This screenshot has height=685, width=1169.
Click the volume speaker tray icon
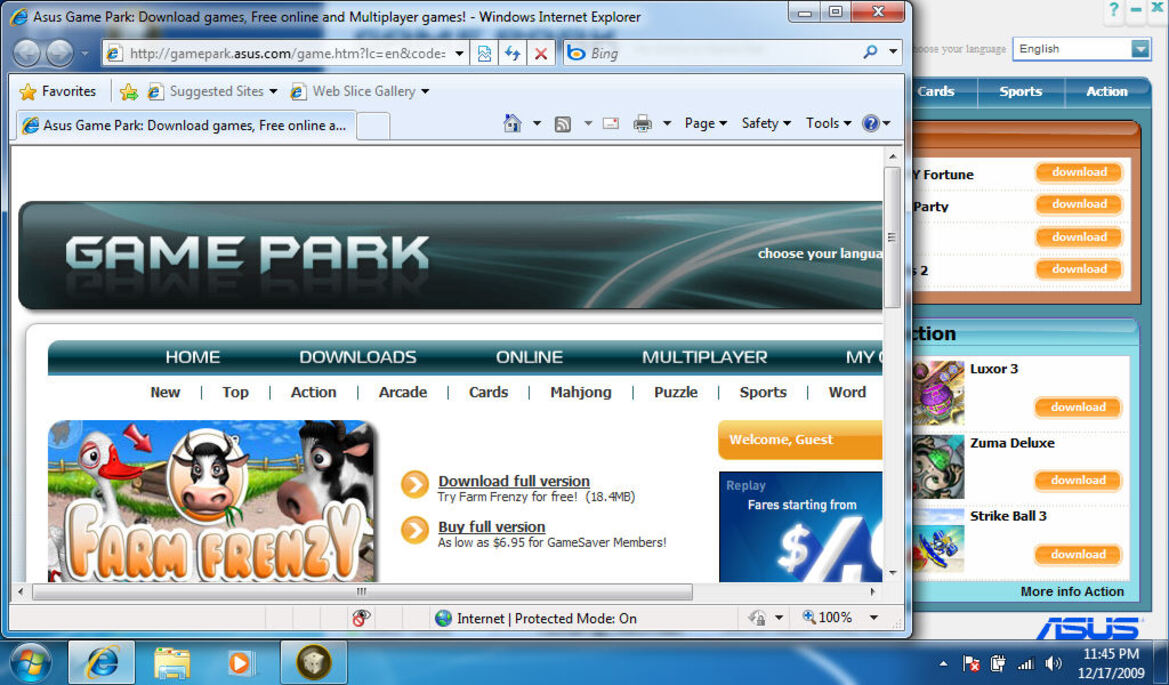(x=1053, y=663)
